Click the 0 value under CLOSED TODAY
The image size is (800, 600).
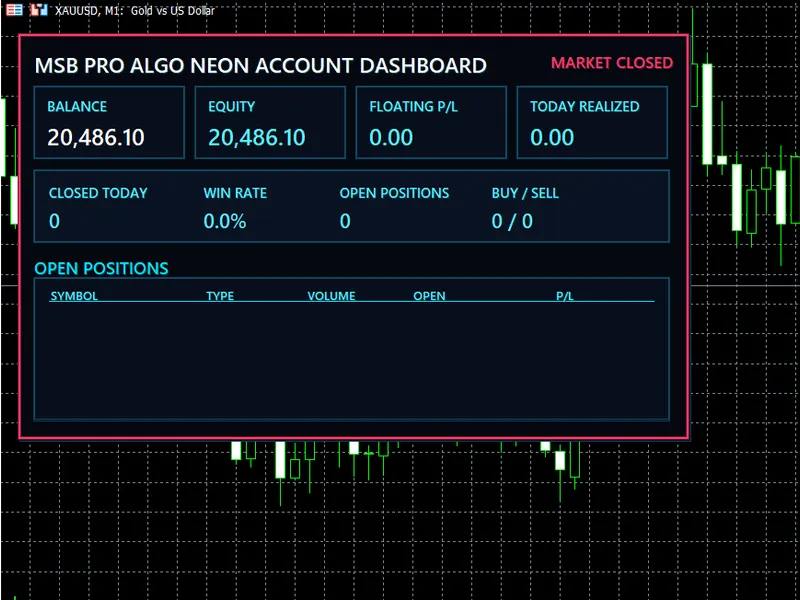(54, 221)
